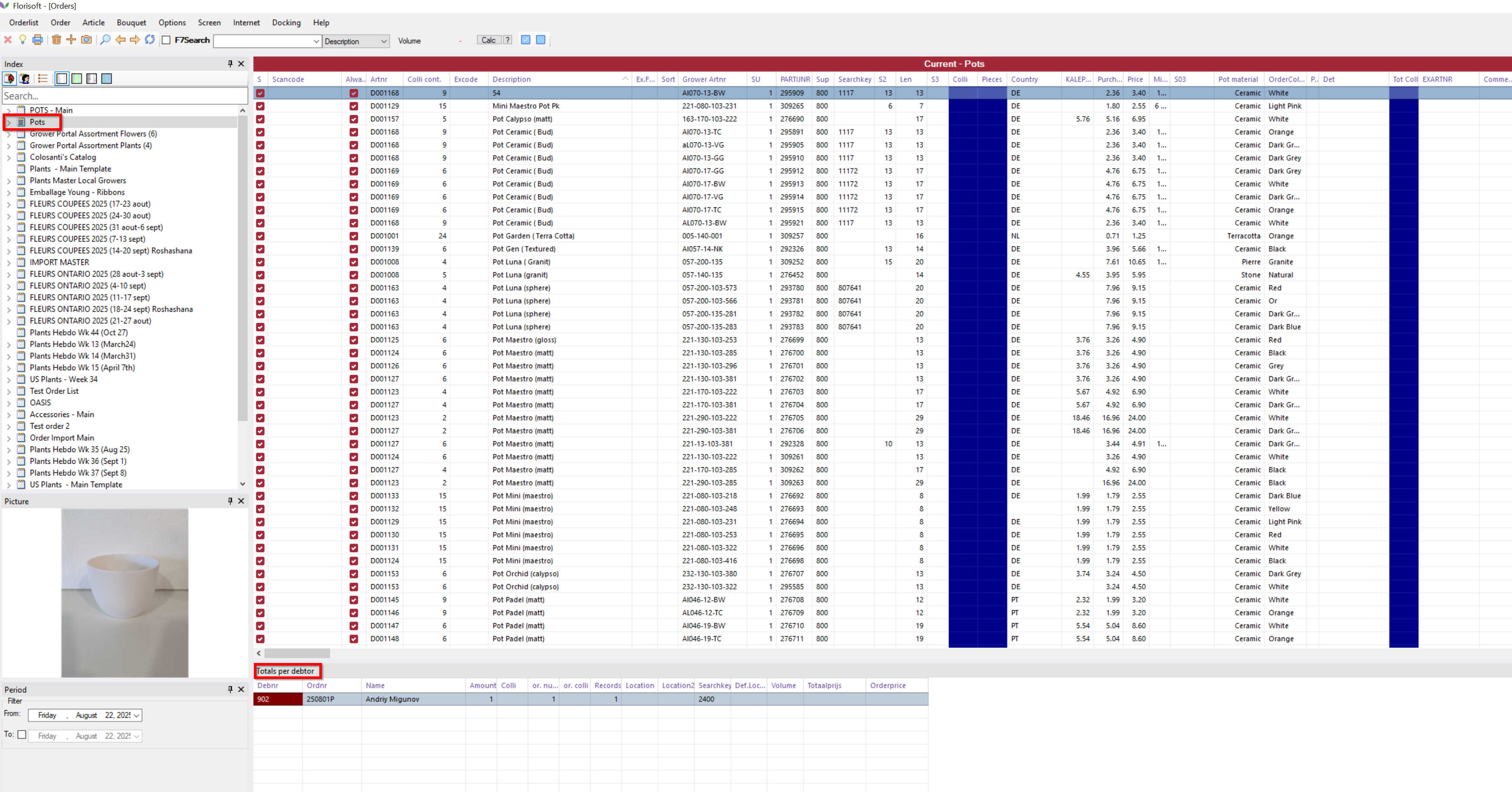
Task: Enable the To date filter checkbox
Action: pyautogui.click(x=22, y=734)
